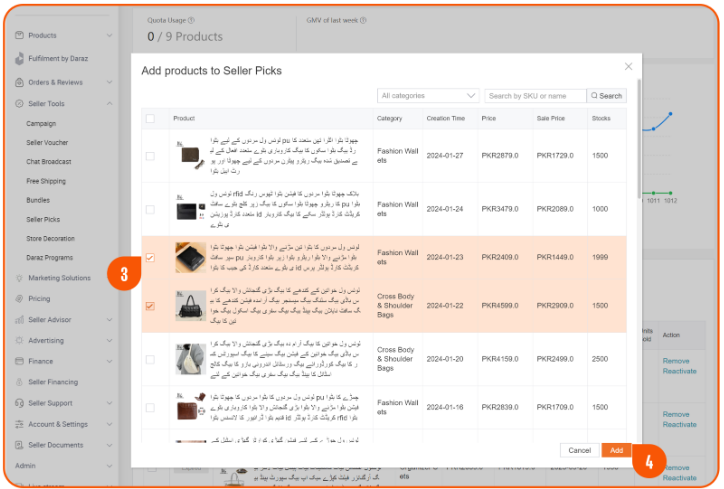Open the All categories dropdown
This screenshot has width=724, height=489.
(x=428, y=96)
